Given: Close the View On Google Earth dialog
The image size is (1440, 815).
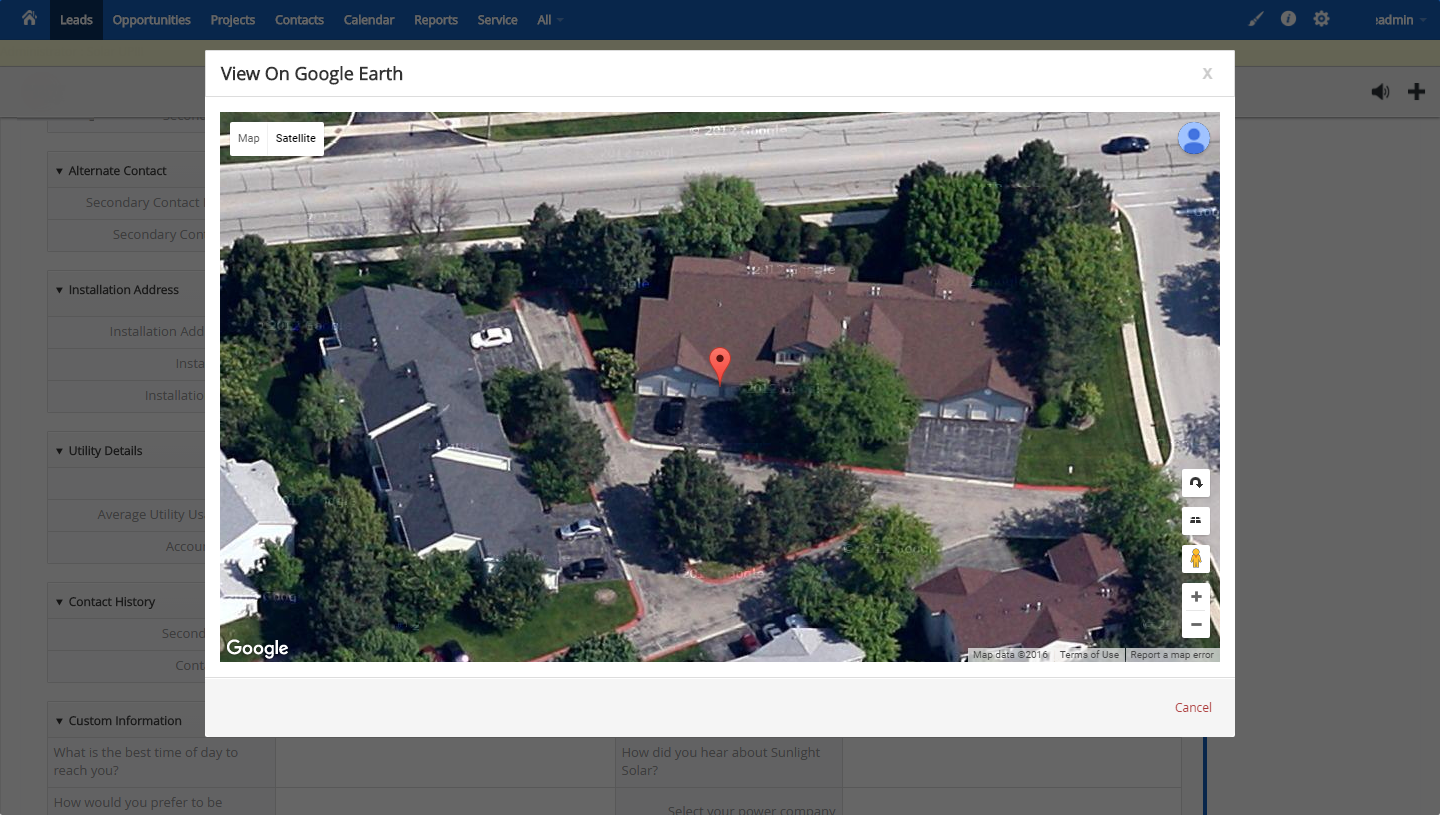Looking at the screenshot, I should (x=1208, y=73).
